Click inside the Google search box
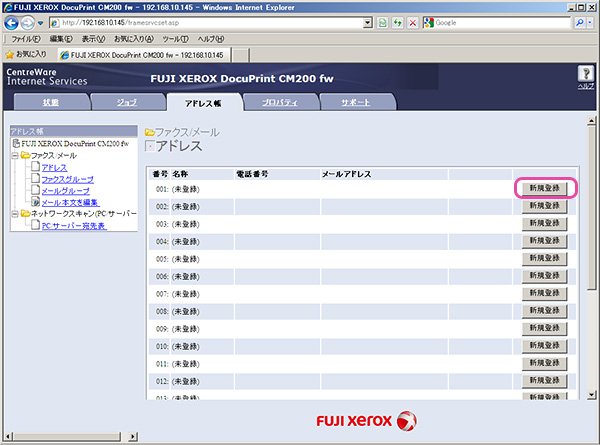Screen dimensions: 600x445 coord(502,22)
